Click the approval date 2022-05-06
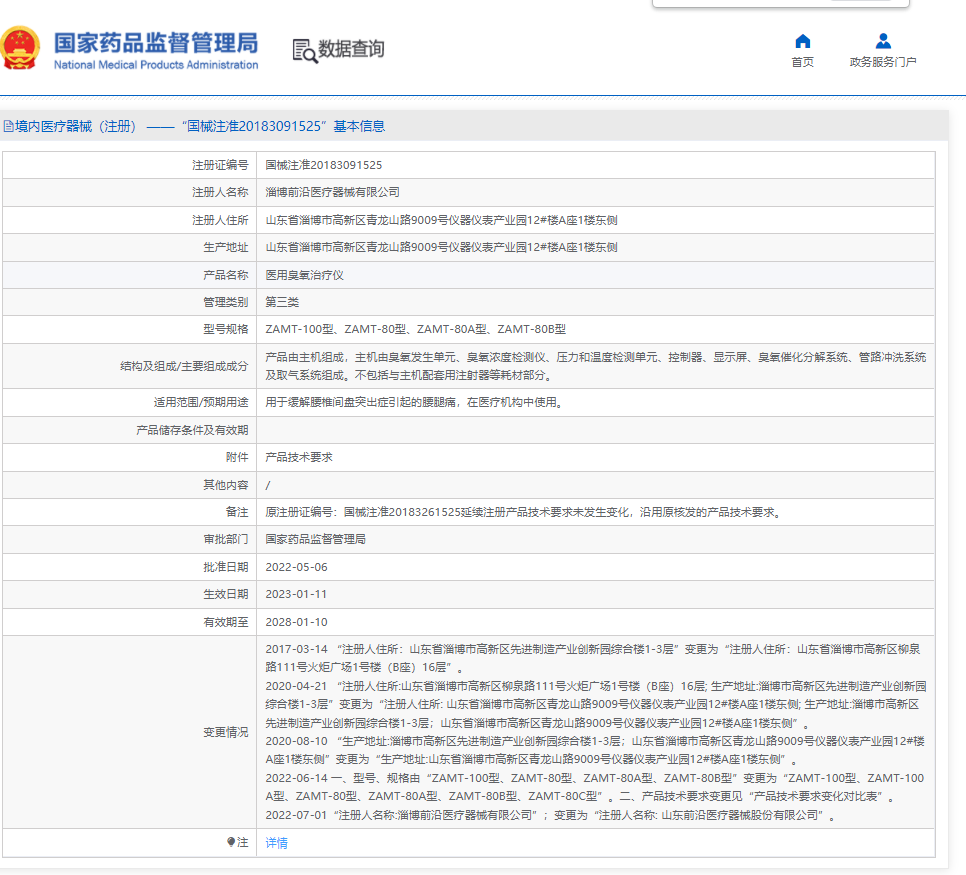Screen dimensions: 966x875 coord(296,567)
